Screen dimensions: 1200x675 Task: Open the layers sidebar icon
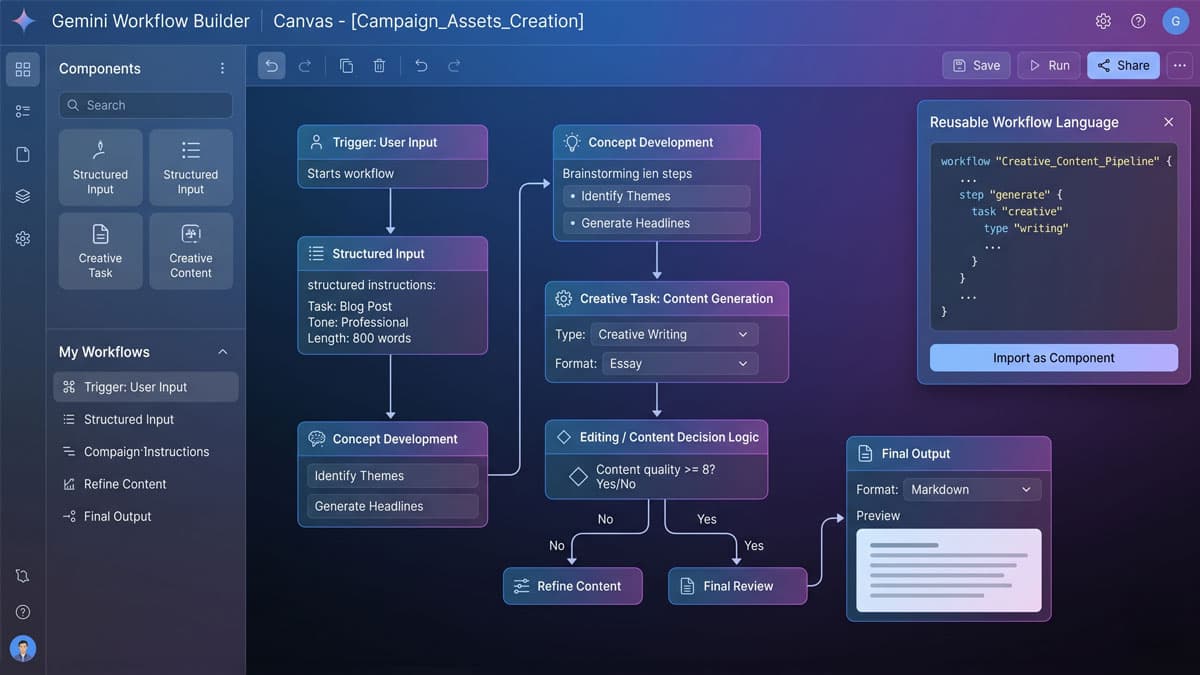(x=23, y=196)
